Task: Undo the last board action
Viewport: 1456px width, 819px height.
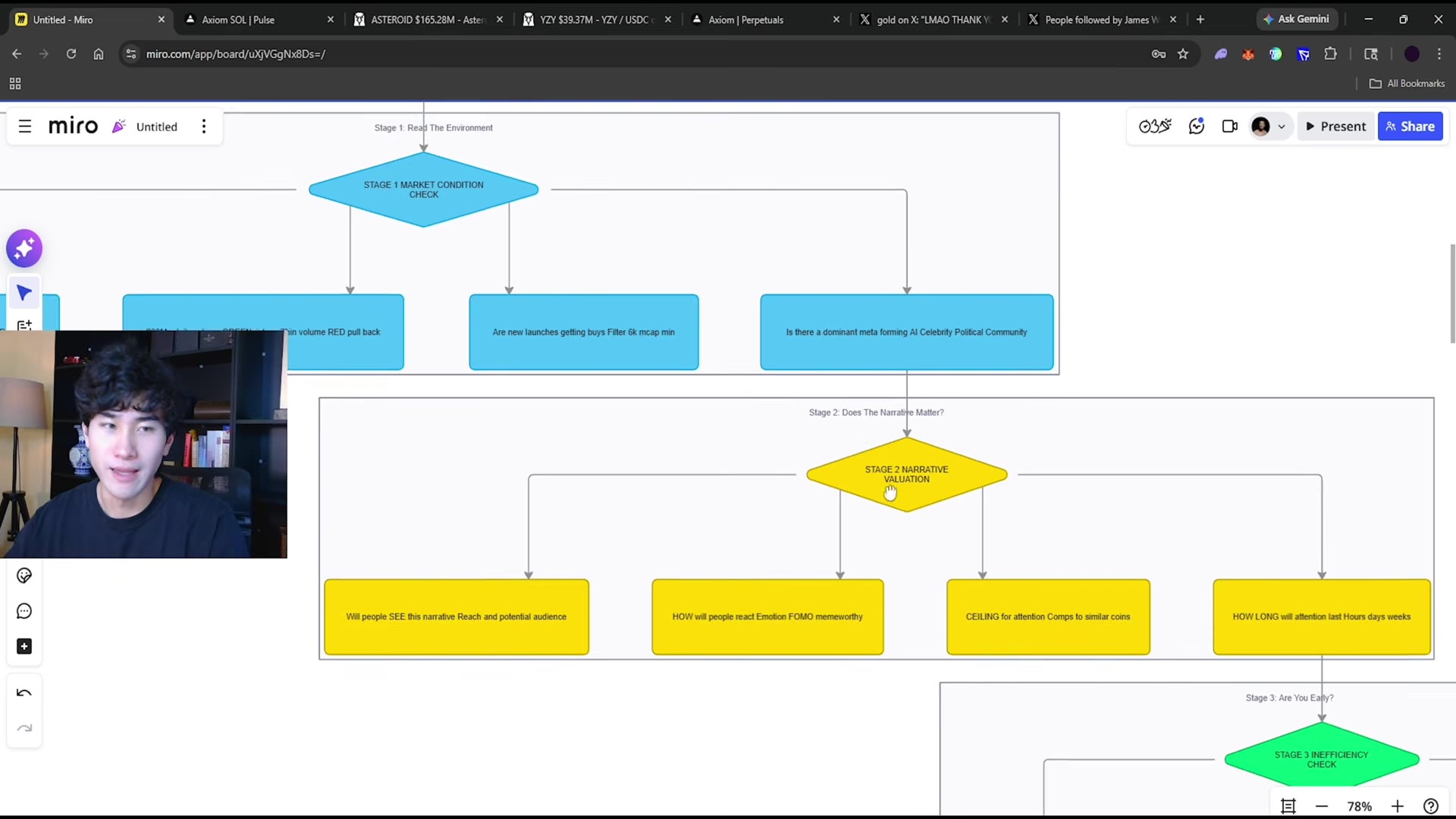Action: pyautogui.click(x=24, y=692)
